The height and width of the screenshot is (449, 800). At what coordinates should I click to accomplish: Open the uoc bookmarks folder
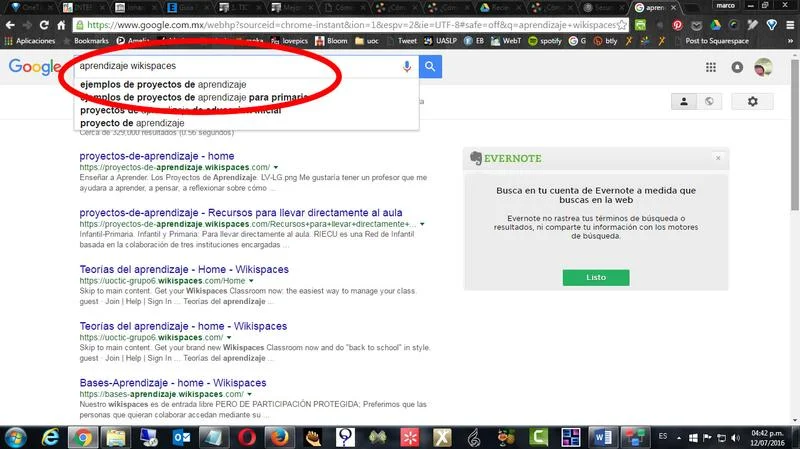click(x=367, y=41)
